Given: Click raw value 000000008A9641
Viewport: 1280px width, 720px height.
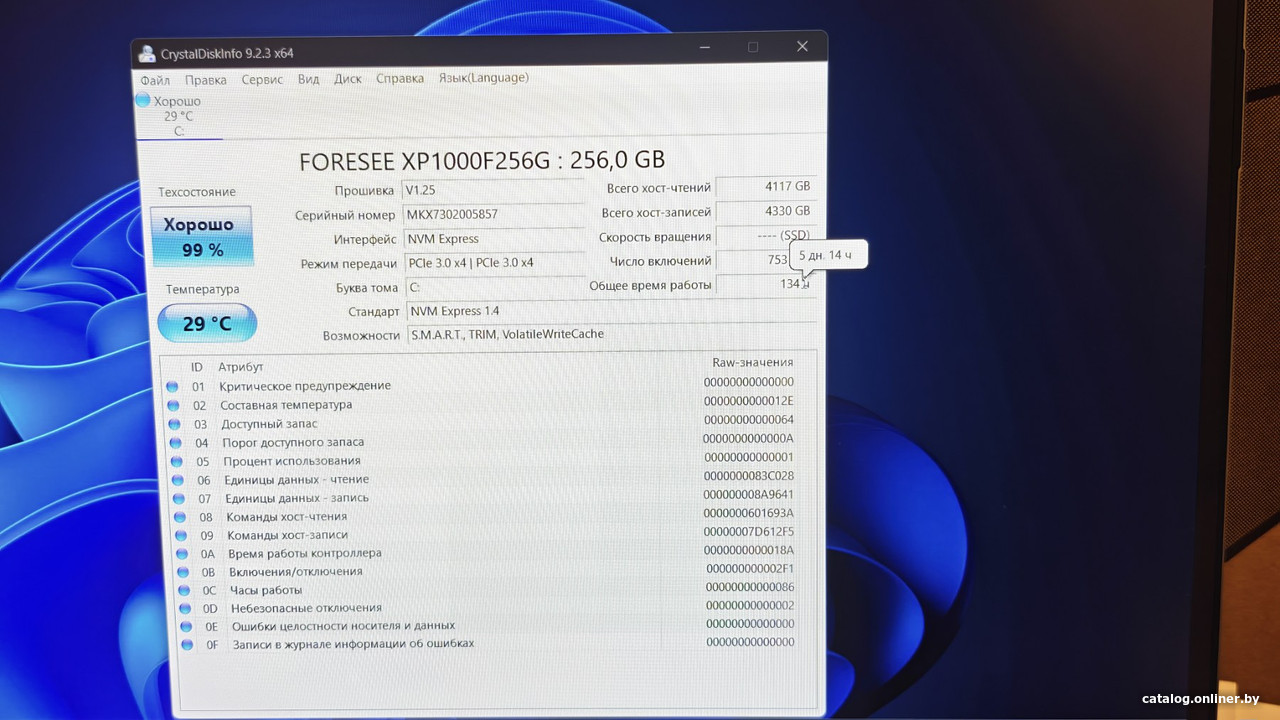Looking at the screenshot, I should 749,495.
